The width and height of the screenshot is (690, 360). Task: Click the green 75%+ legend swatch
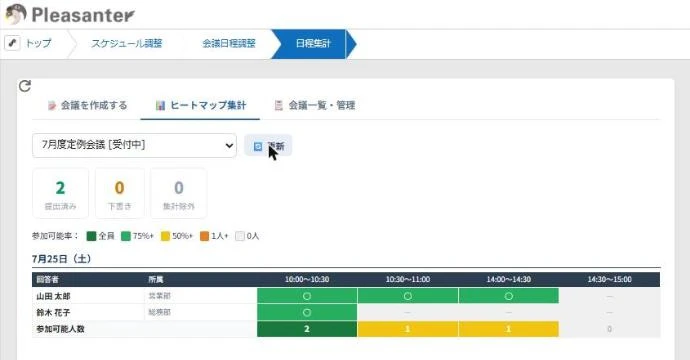click(x=126, y=236)
